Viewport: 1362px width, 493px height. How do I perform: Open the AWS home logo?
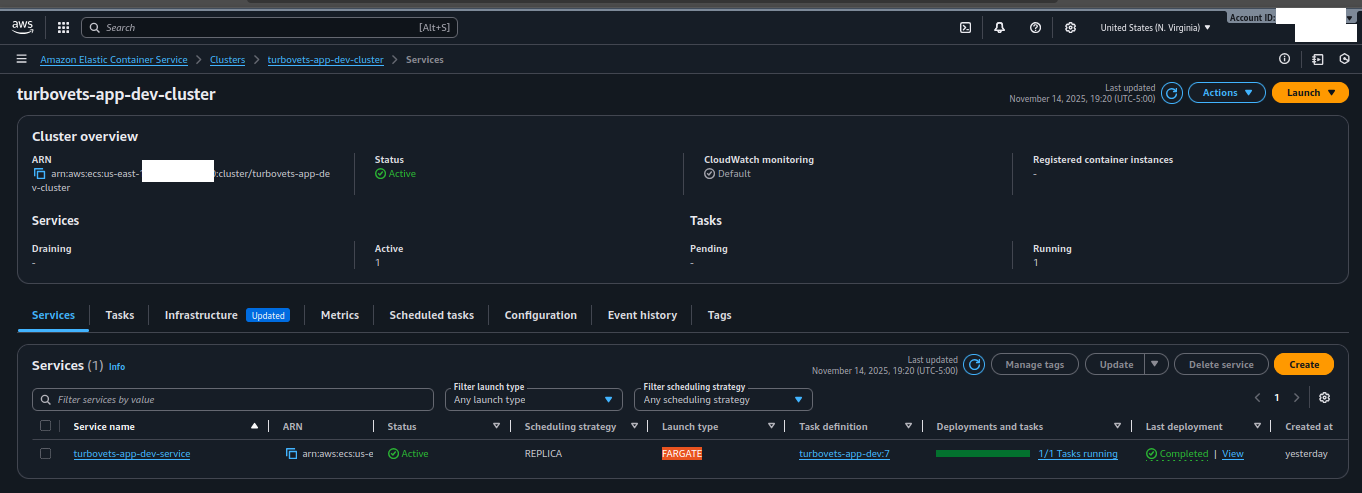pyautogui.click(x=24, y=28)
